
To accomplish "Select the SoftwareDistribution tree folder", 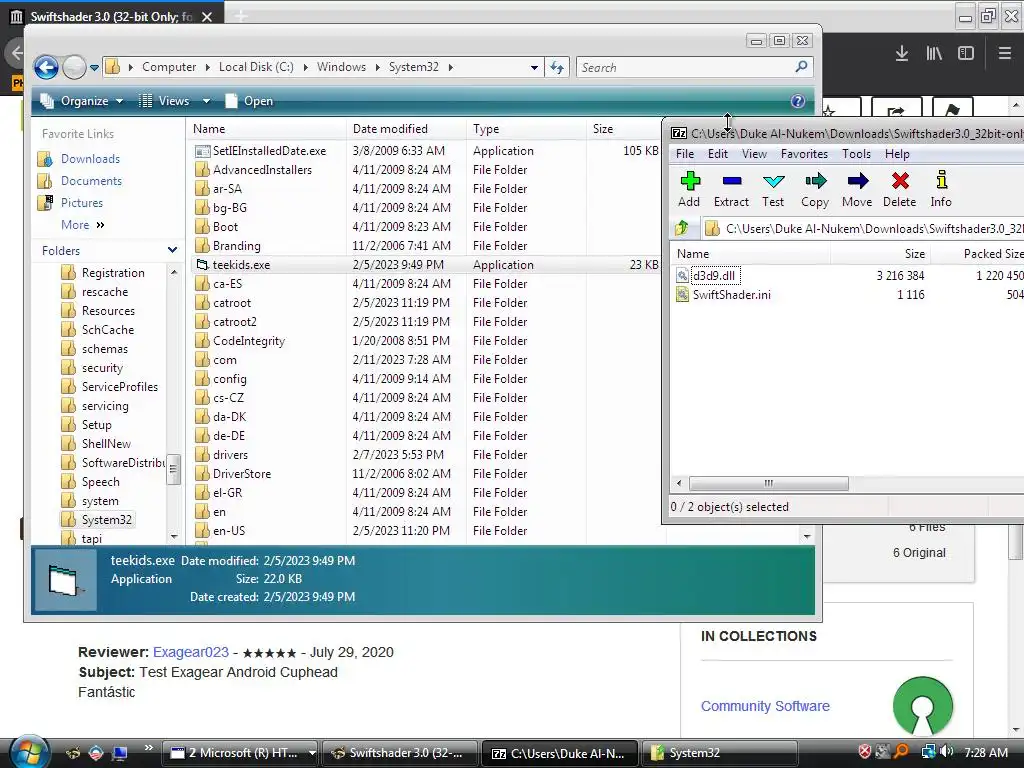I will pyautogui.click(x=122, y=463).
